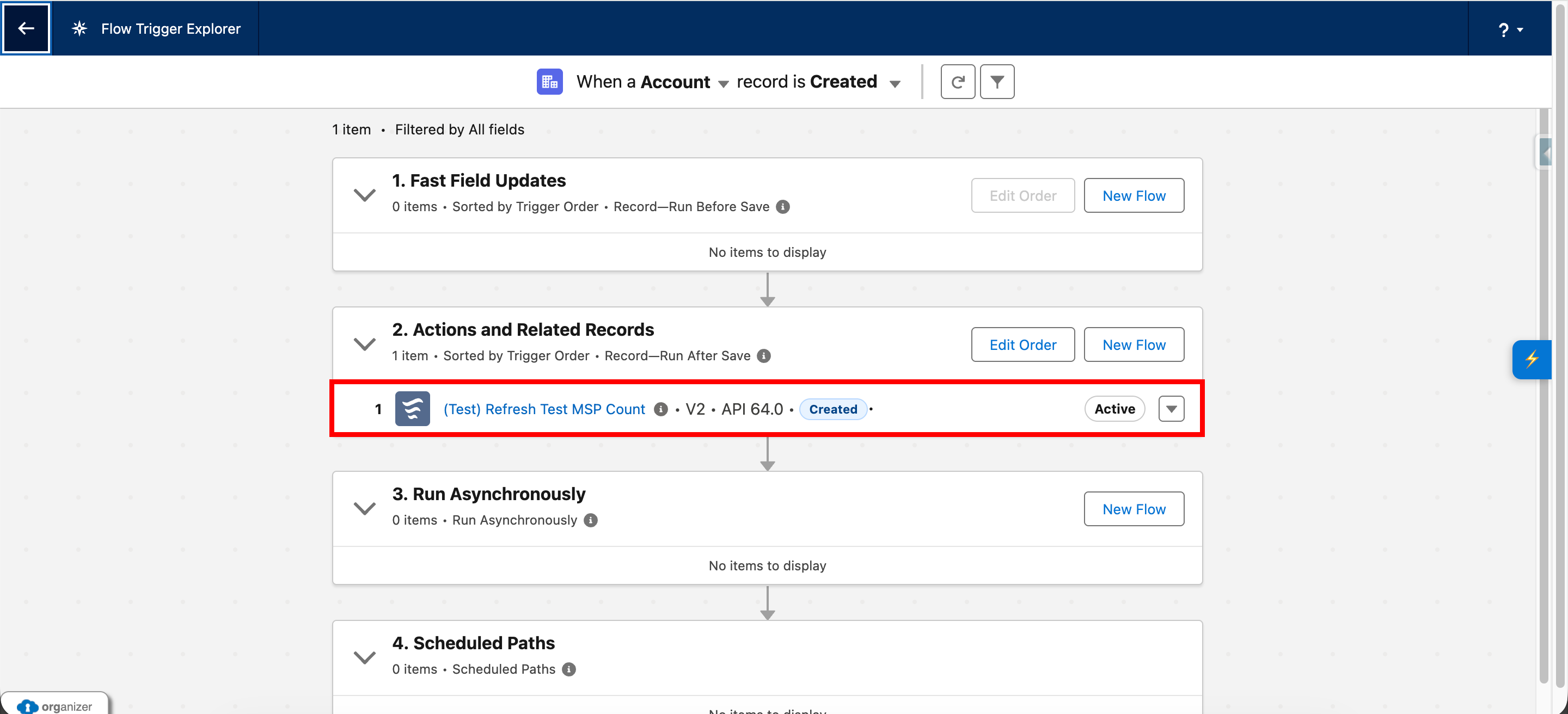Open the Account object selector dropdown
Image resolution: width=1568 pixels, height=714 pixels.
pyautogui.click(x=724, y=83)
